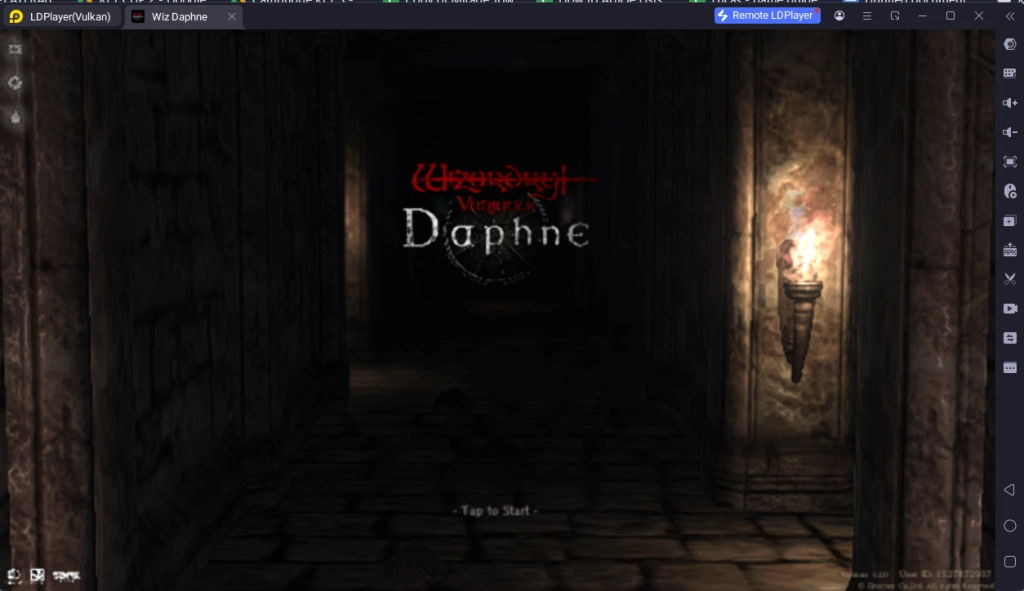The image size is (1024, 591).
Task: Click the volume down icon
Action: 1010,133
